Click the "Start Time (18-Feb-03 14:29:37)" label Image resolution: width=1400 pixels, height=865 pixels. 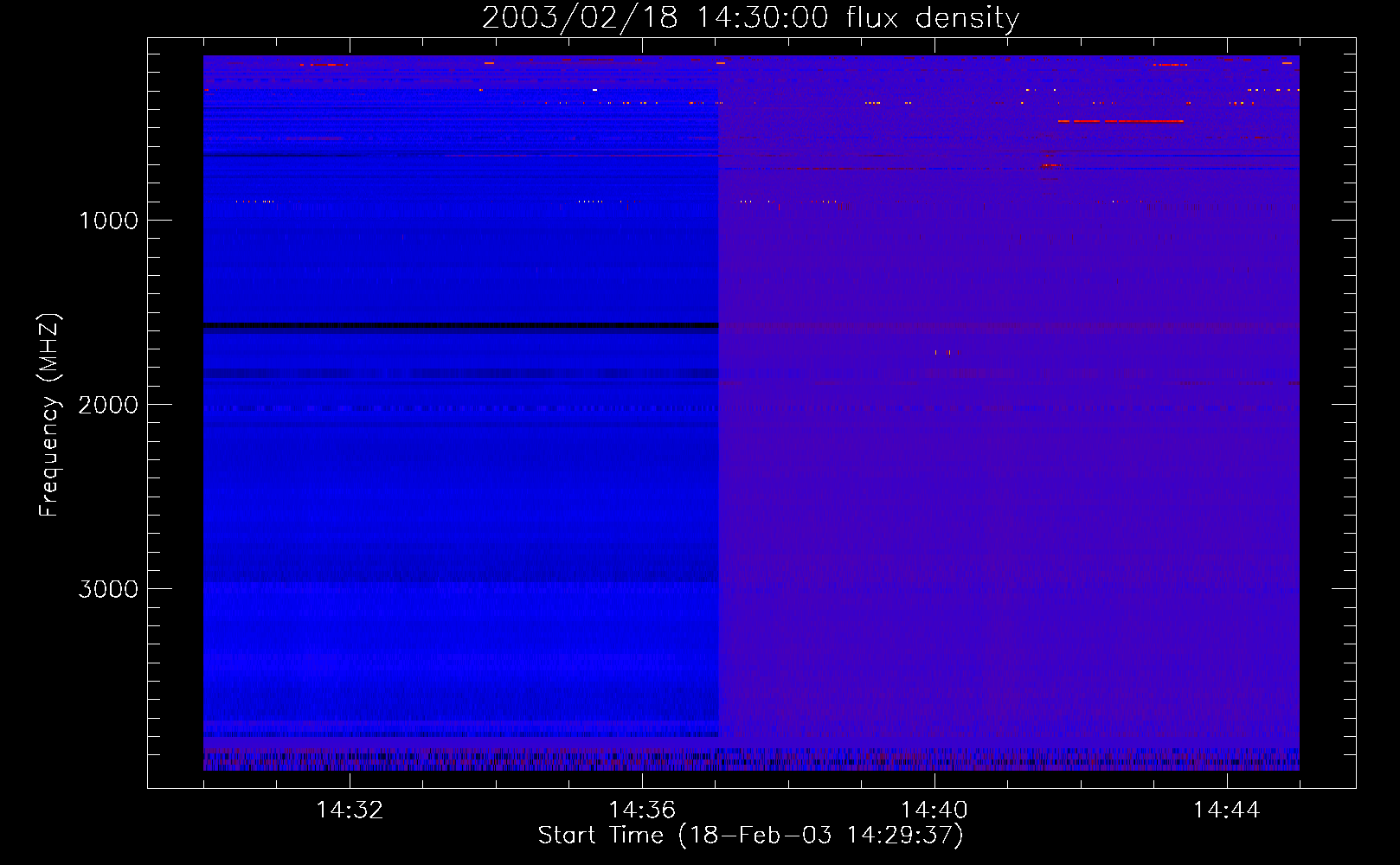point(750,836)
